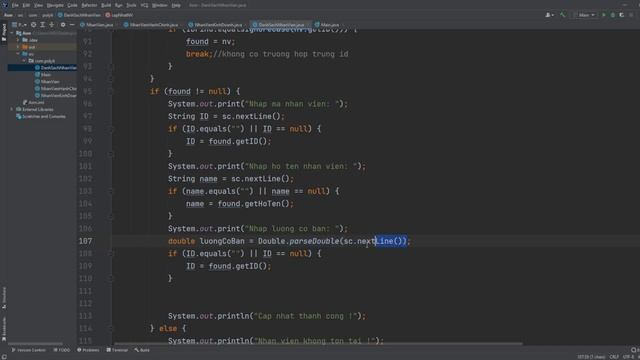Open the View menu
640x360 pixels.
click(x=38, y=5)
